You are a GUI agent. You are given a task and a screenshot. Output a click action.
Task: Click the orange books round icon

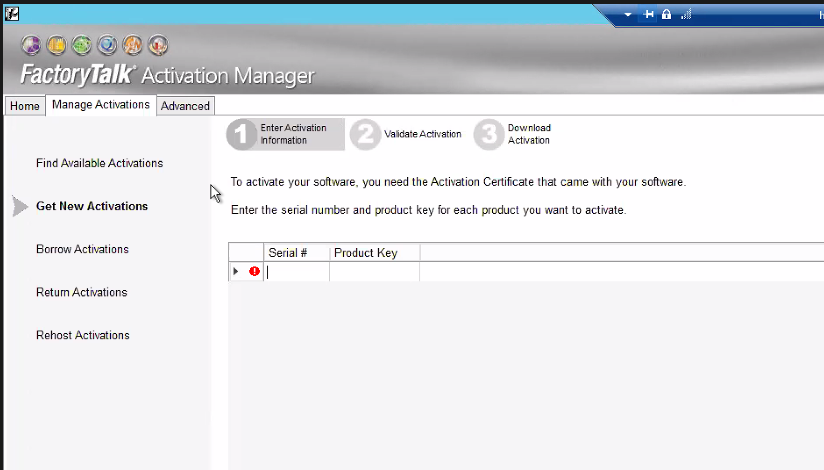click(56, 45)
